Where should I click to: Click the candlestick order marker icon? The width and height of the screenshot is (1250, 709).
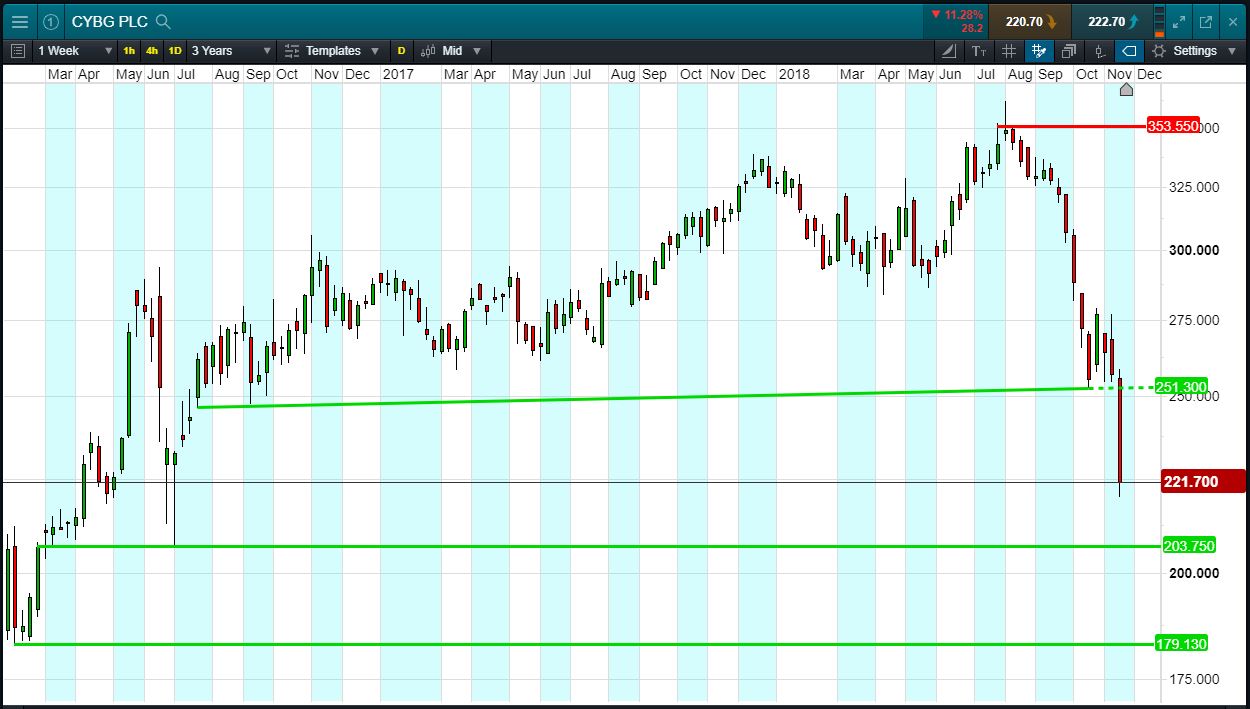[x=1099, y=51]
